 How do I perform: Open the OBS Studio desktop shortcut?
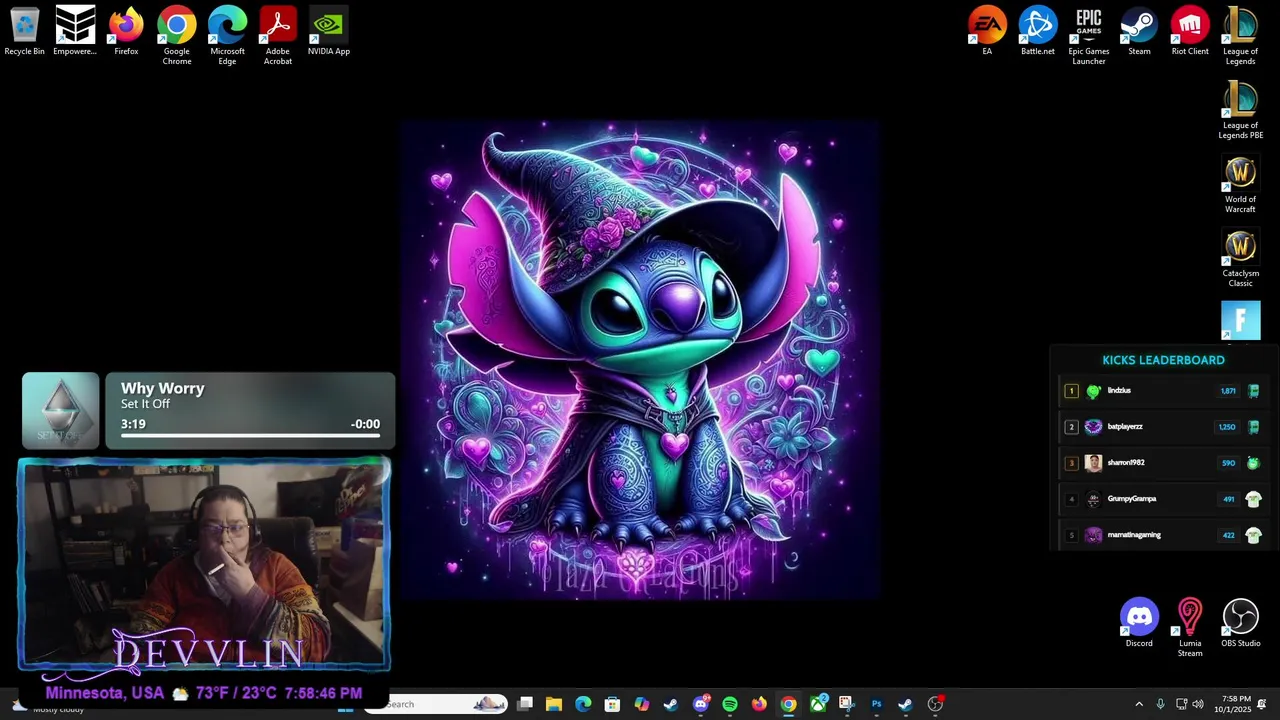point(1241,624)
